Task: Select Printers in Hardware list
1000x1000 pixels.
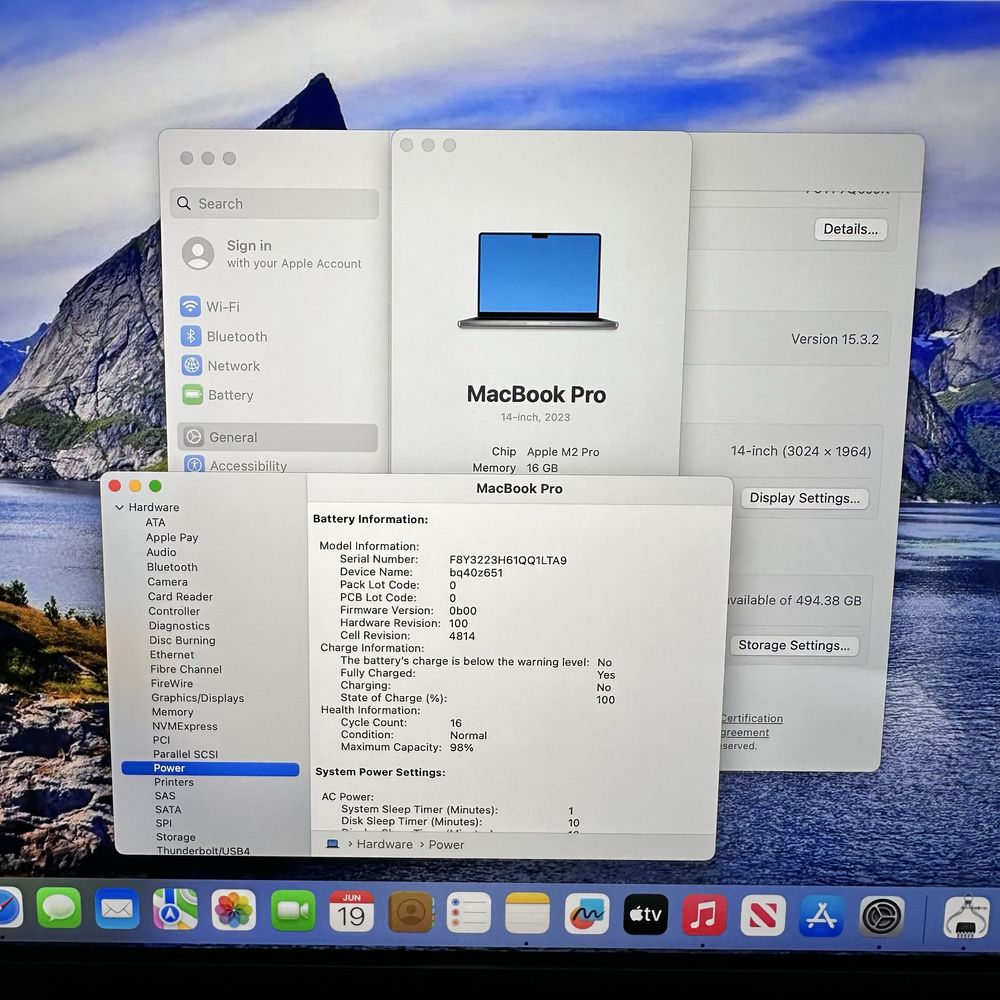Action: (x=173, y=783)
